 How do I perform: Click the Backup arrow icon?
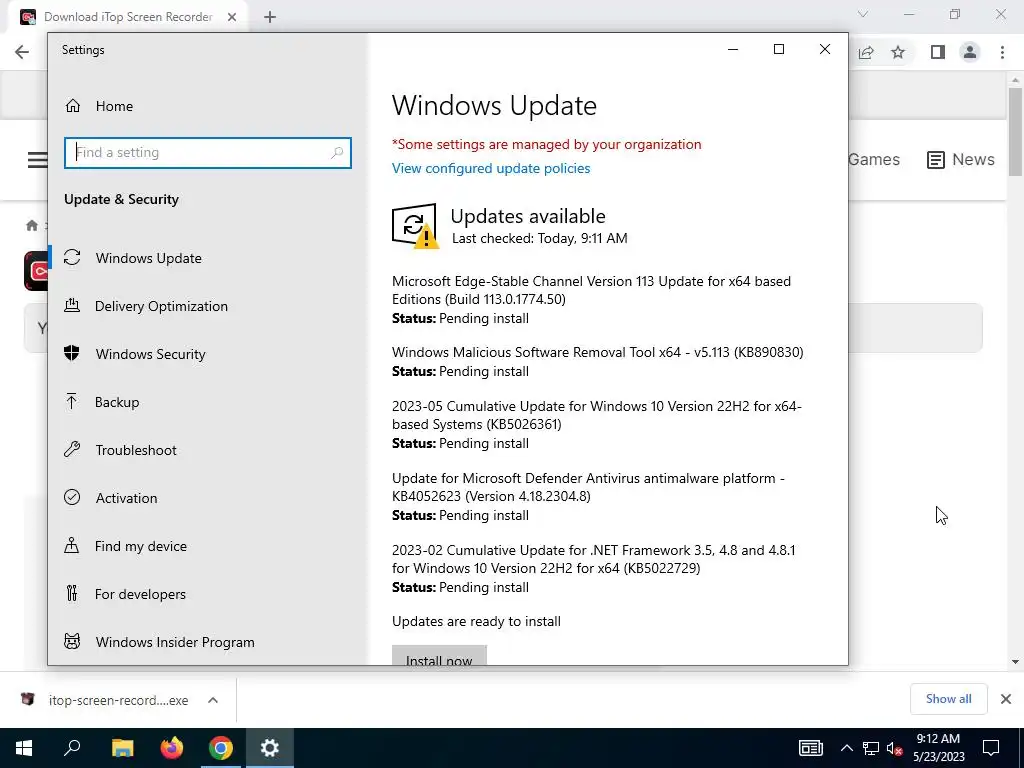click(x=72, y=401)
